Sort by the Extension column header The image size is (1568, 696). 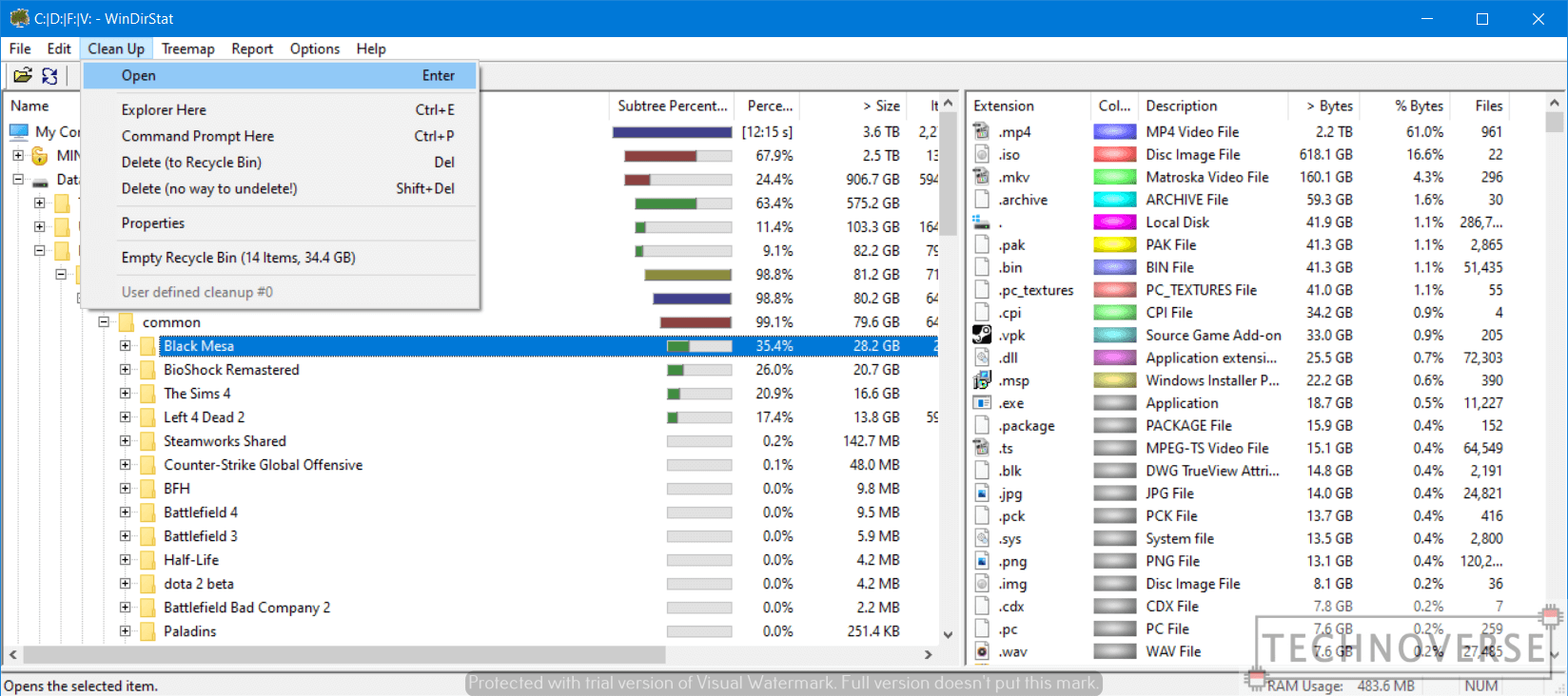[1028, 106]
